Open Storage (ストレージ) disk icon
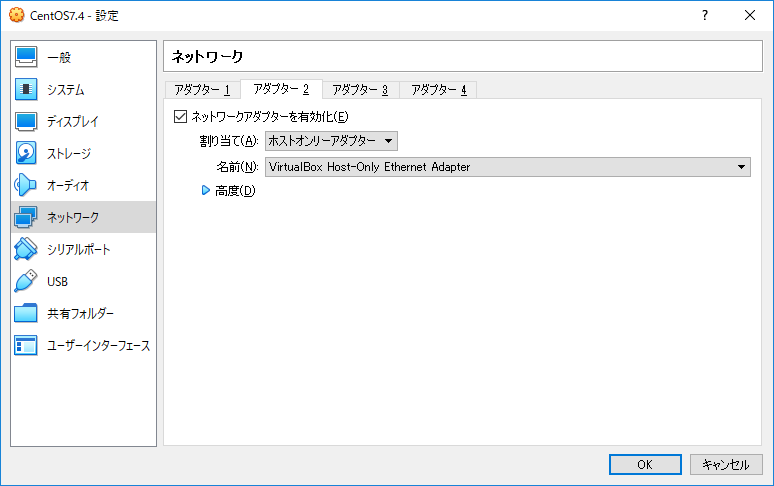Screen dimensions: 774x486 pyautogui.click(x=27, y=154)
